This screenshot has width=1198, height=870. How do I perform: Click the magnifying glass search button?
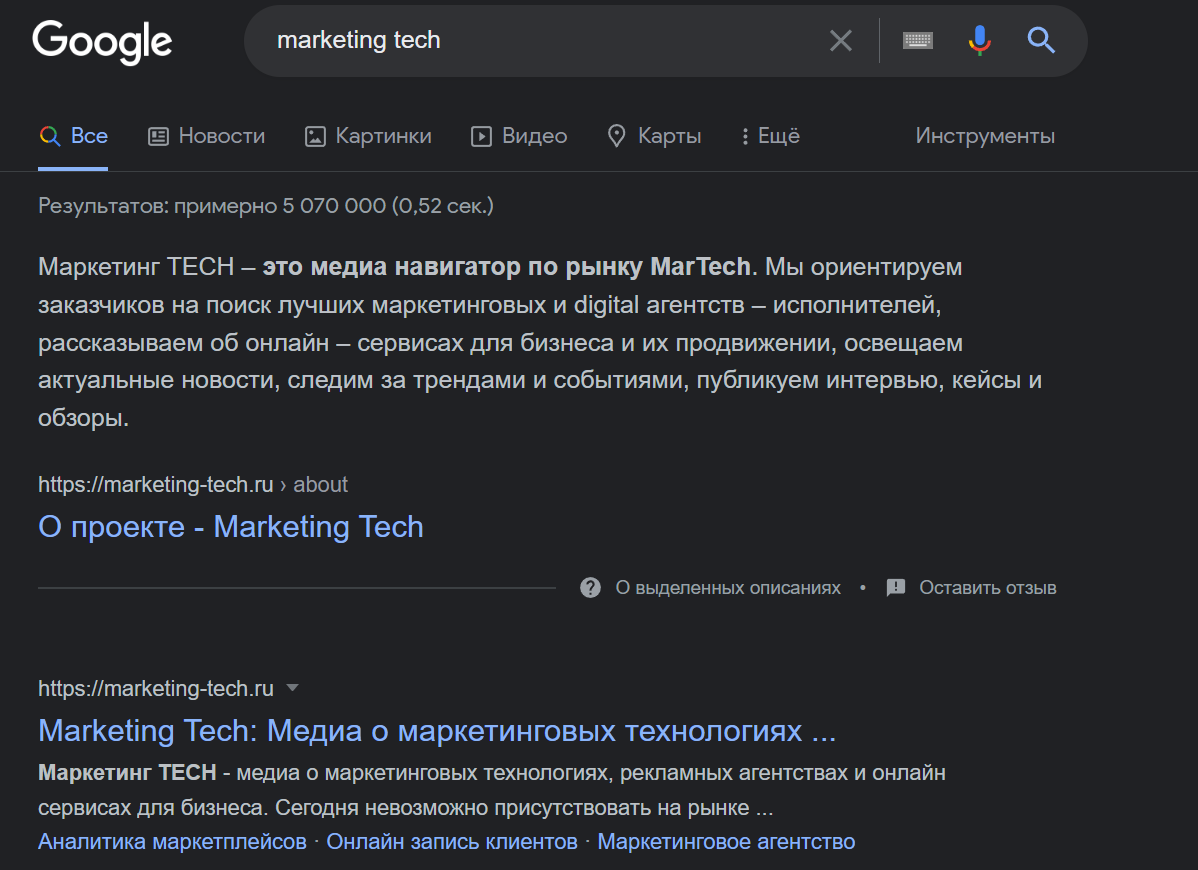pos(1041,40)
